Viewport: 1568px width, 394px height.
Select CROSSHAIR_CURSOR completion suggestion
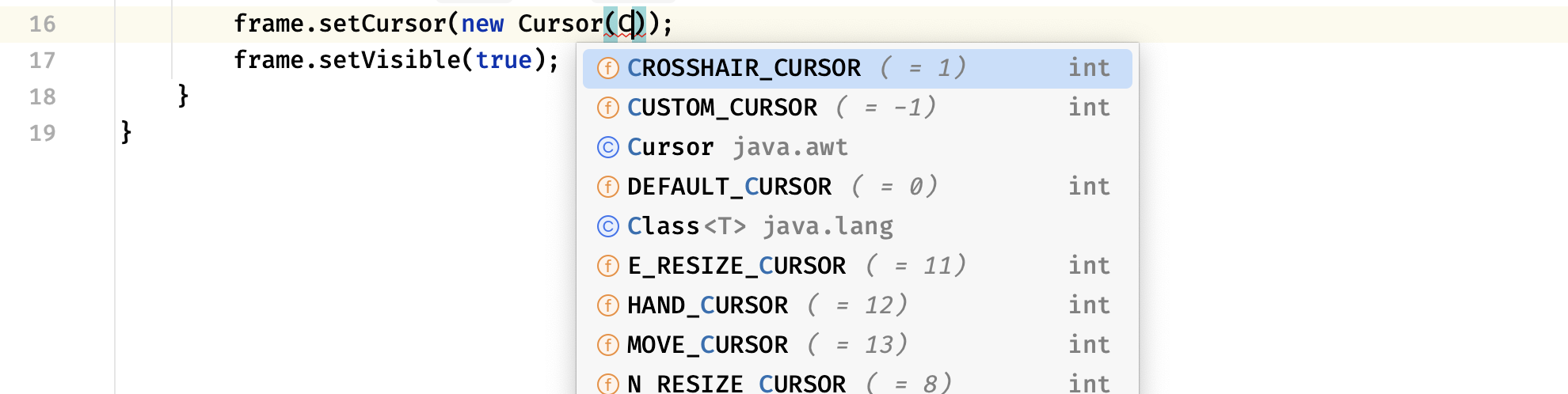(857, 69)
